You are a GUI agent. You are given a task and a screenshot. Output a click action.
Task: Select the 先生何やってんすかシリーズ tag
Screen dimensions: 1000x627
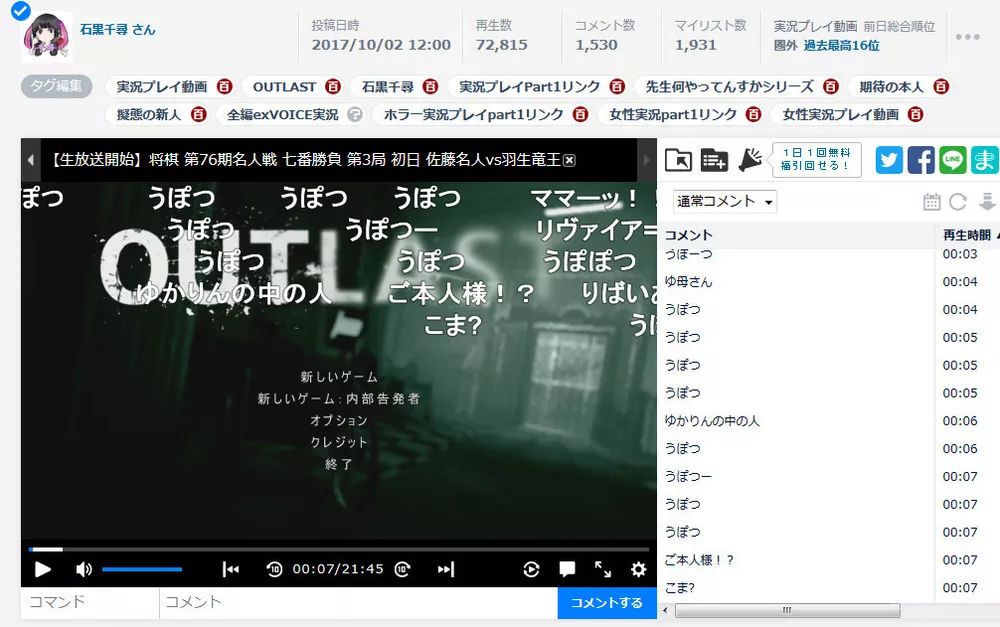(x=730, y=87)
